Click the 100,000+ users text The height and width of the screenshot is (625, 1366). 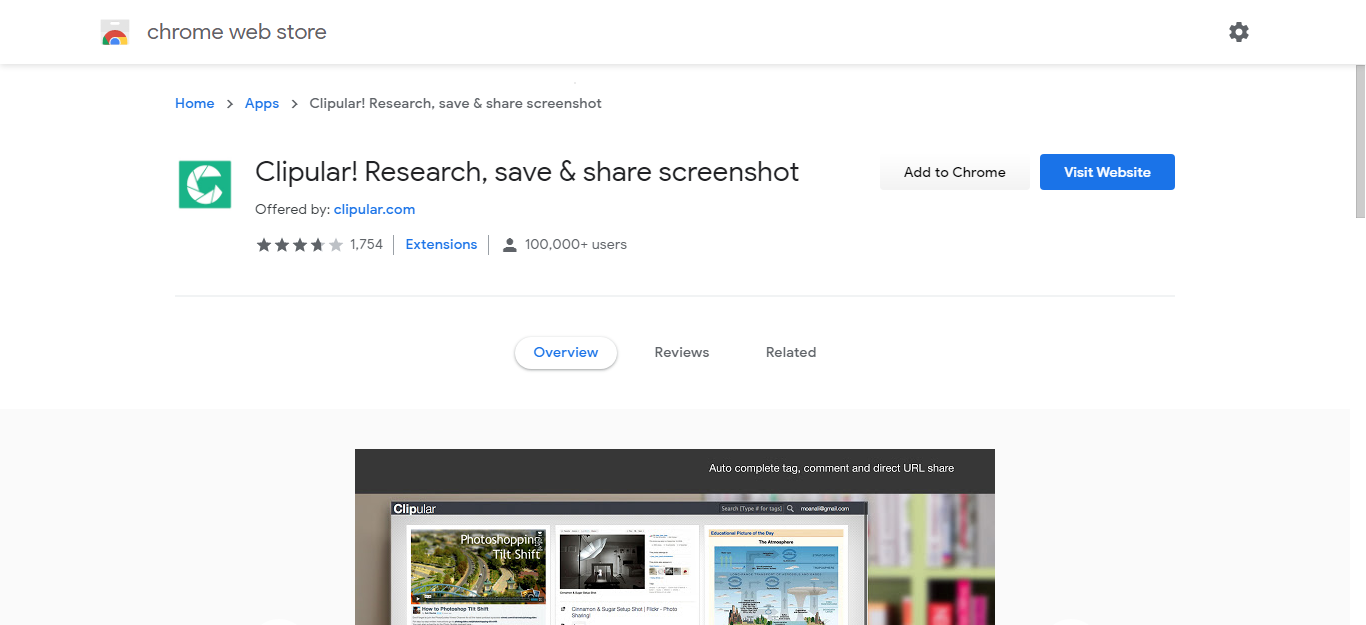click(576, 244)
